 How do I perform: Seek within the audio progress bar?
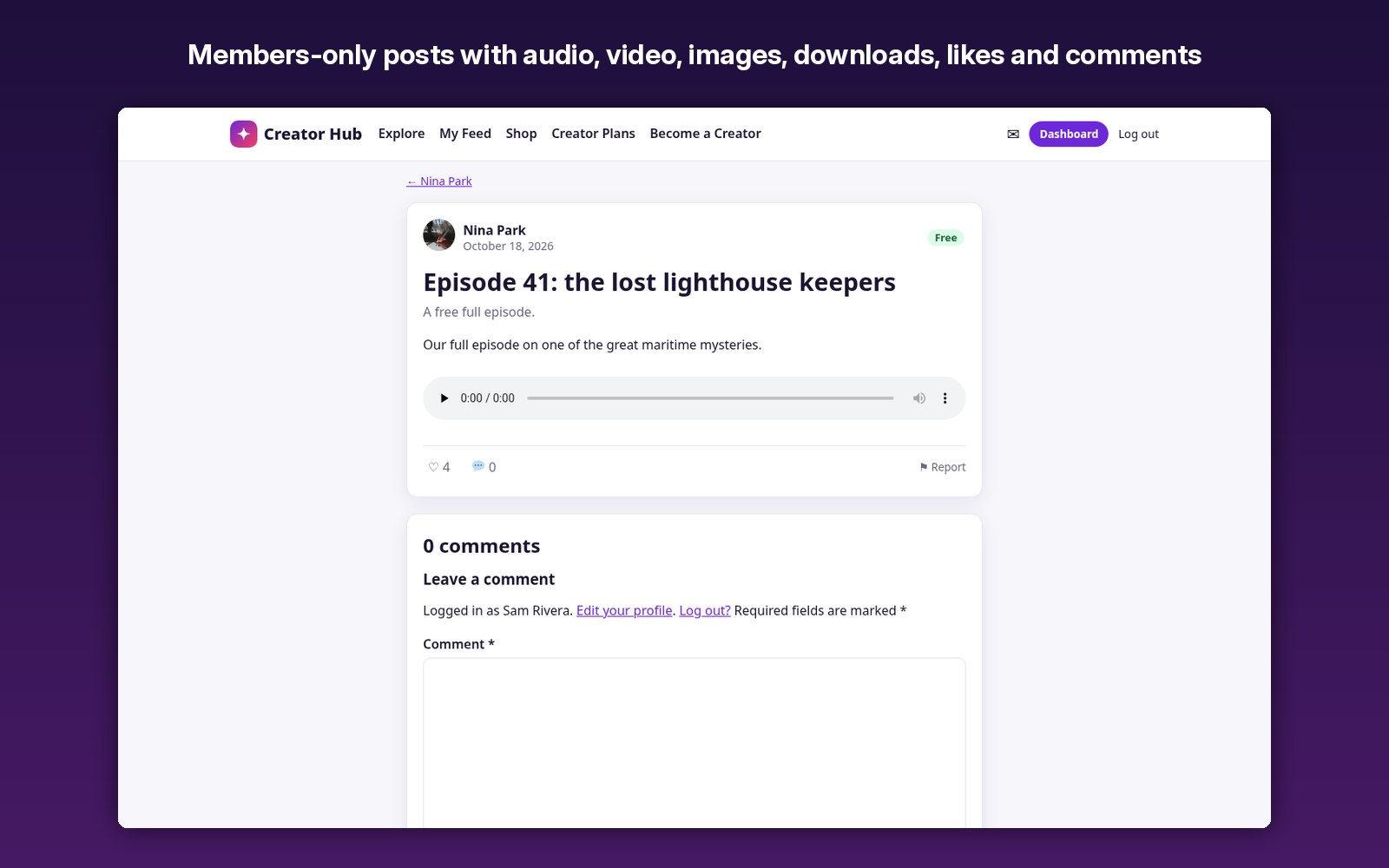point(710,398)
